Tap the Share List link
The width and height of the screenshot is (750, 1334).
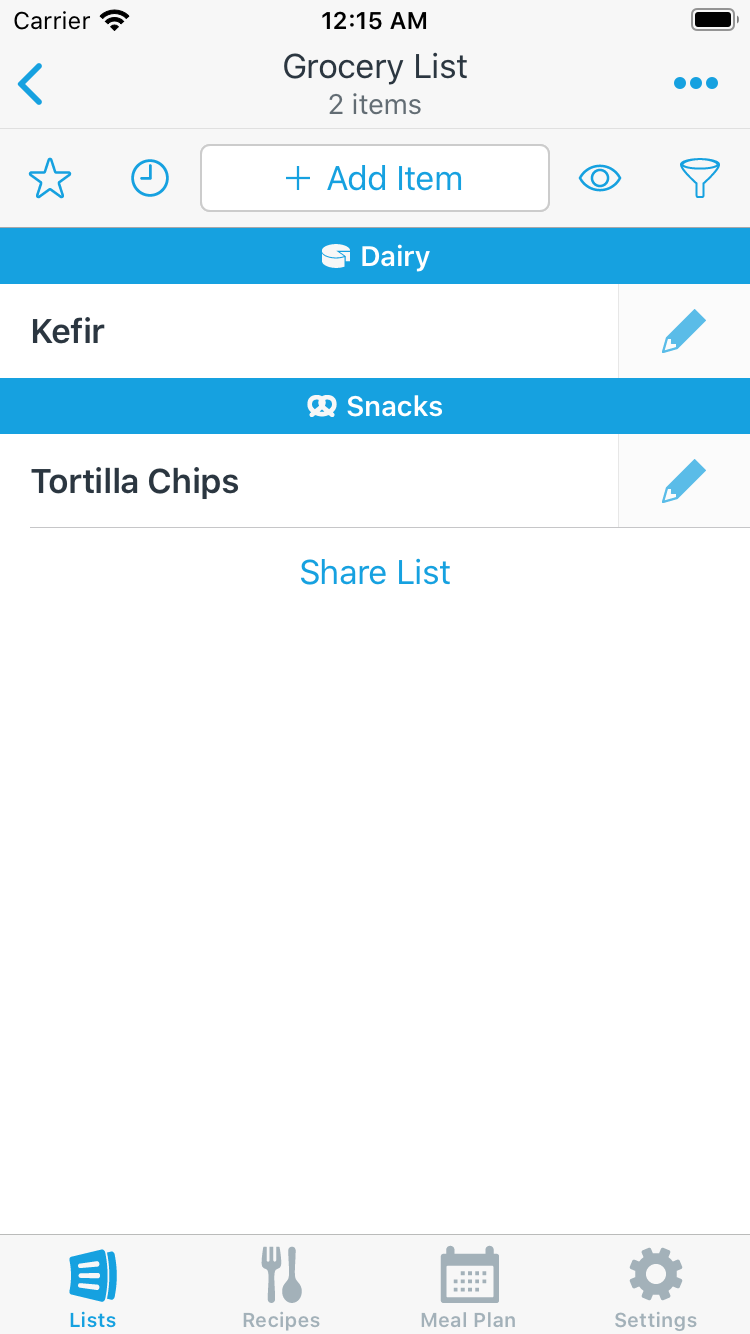pyautogui.click(x=375, y=572)
